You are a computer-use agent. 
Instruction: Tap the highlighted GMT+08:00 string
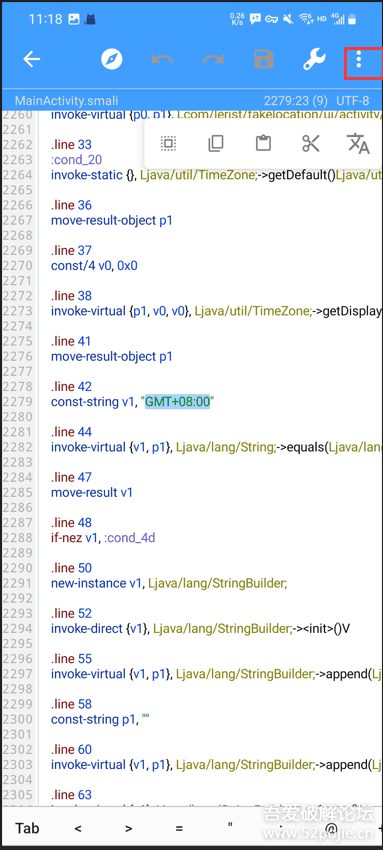coord(177,402)
